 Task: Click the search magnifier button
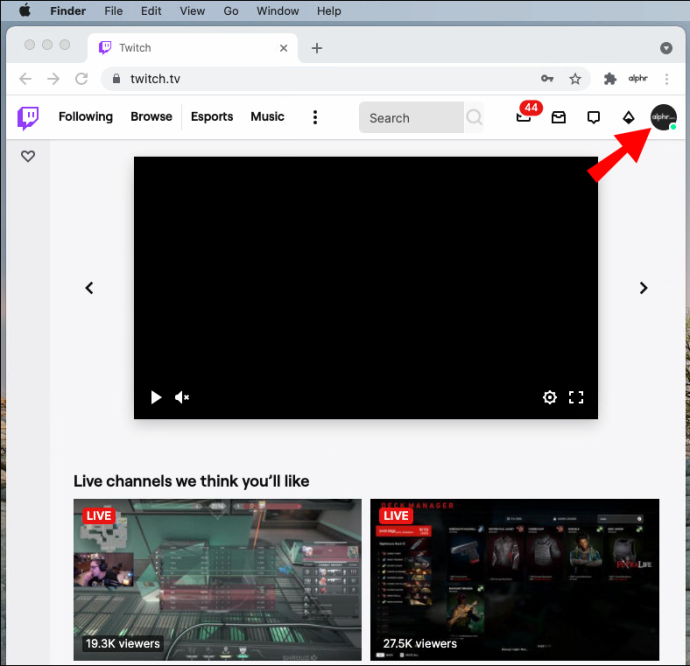point(474,117)
